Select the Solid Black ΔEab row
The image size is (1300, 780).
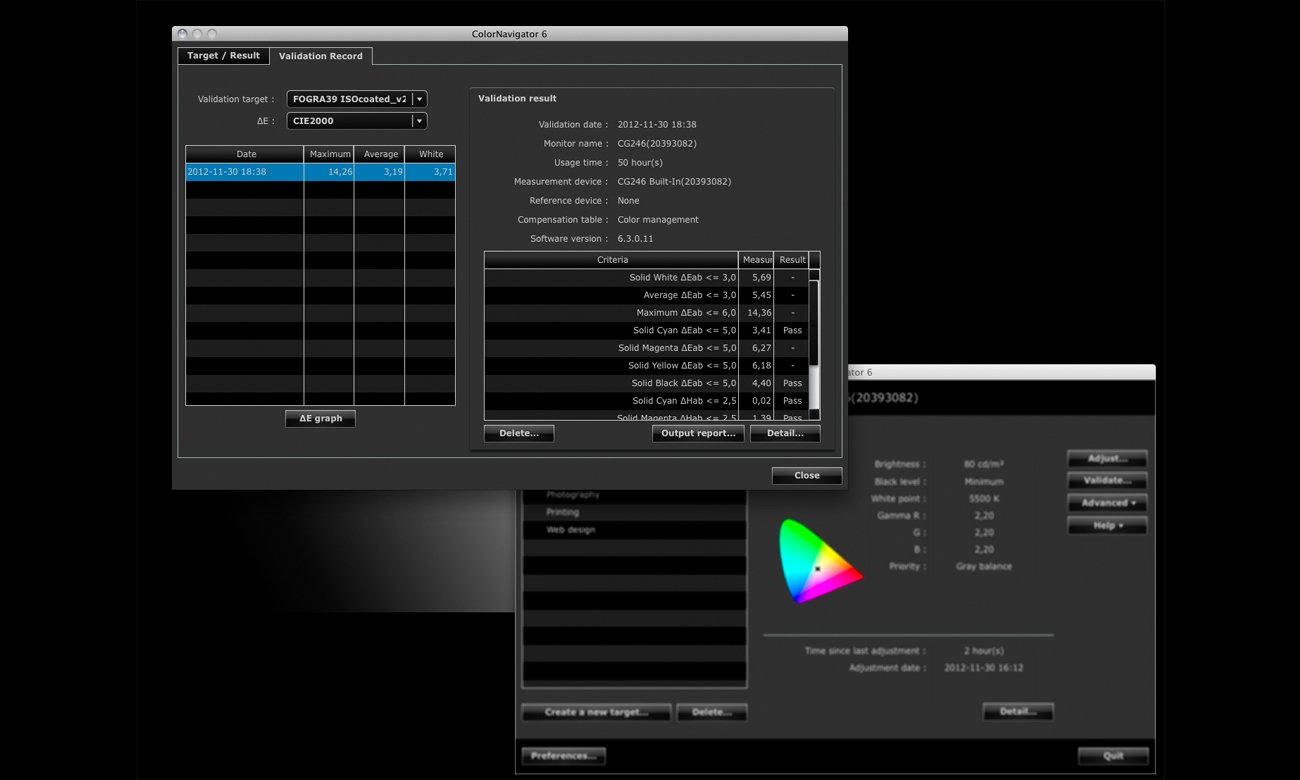[x=647, y=383]
